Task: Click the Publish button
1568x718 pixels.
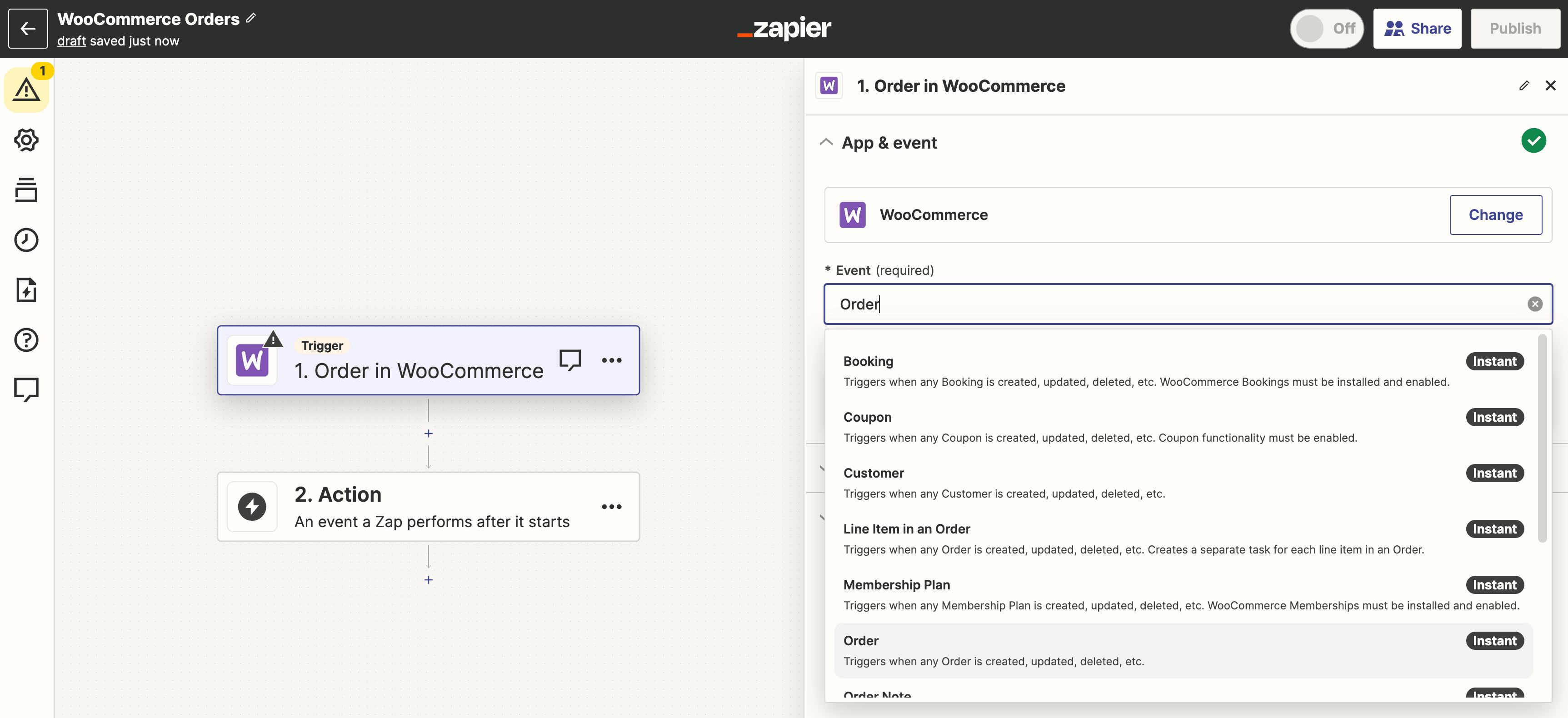Action: point(1515,28)
